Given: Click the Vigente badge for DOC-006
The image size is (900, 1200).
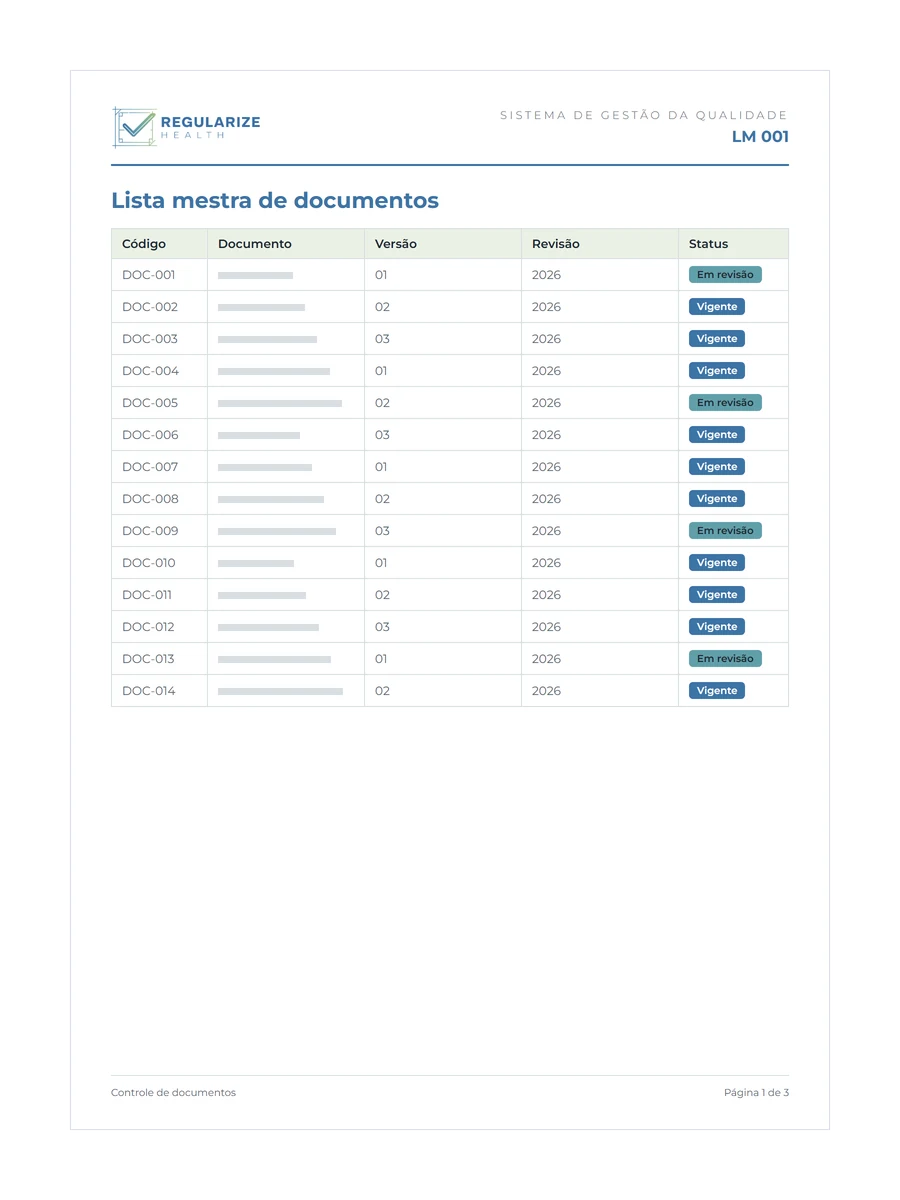Looking at the screenshot, I should (x=717, y=435).
